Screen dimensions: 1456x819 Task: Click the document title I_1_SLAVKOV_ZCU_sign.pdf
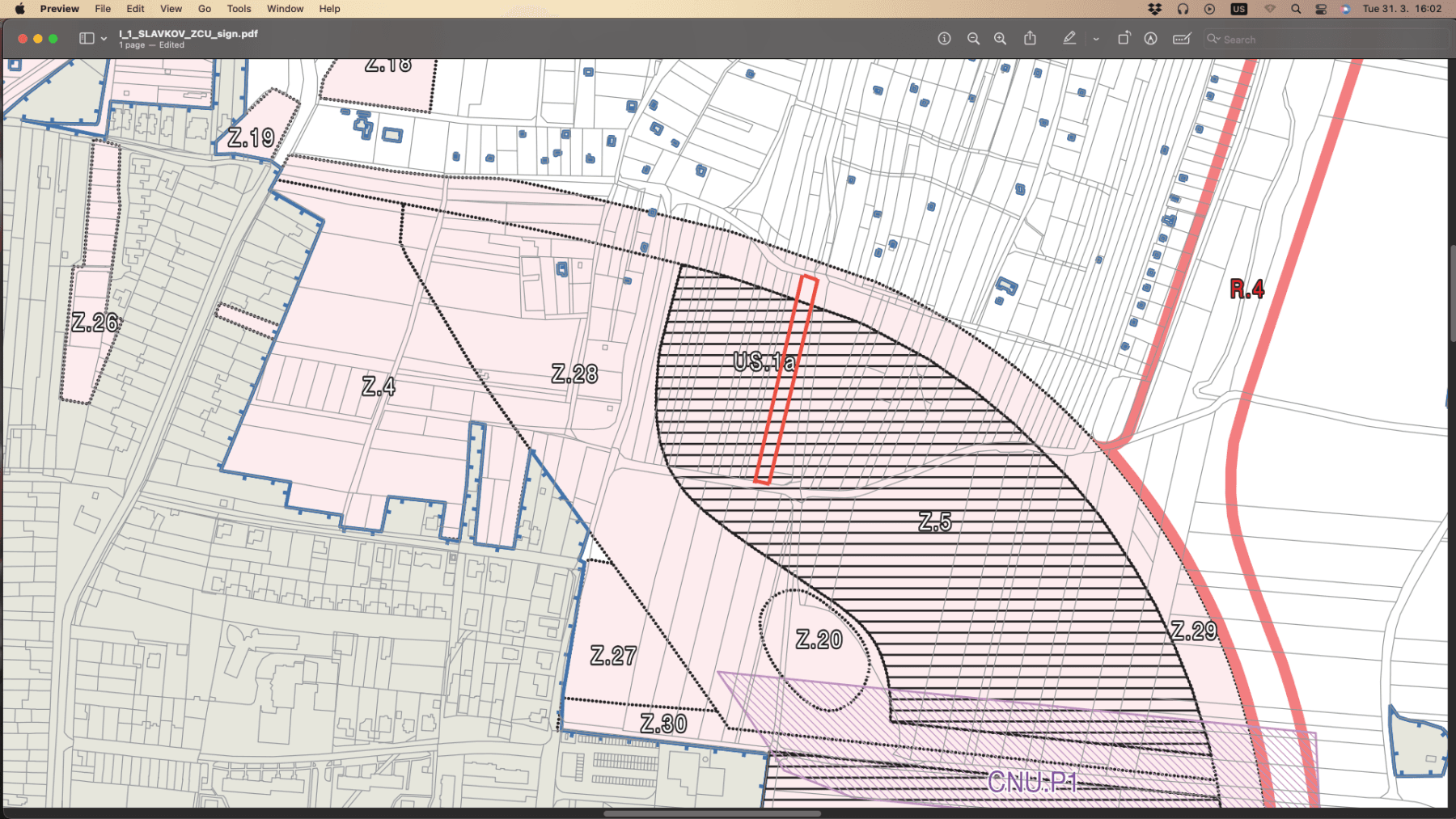(x=188, y=34)
